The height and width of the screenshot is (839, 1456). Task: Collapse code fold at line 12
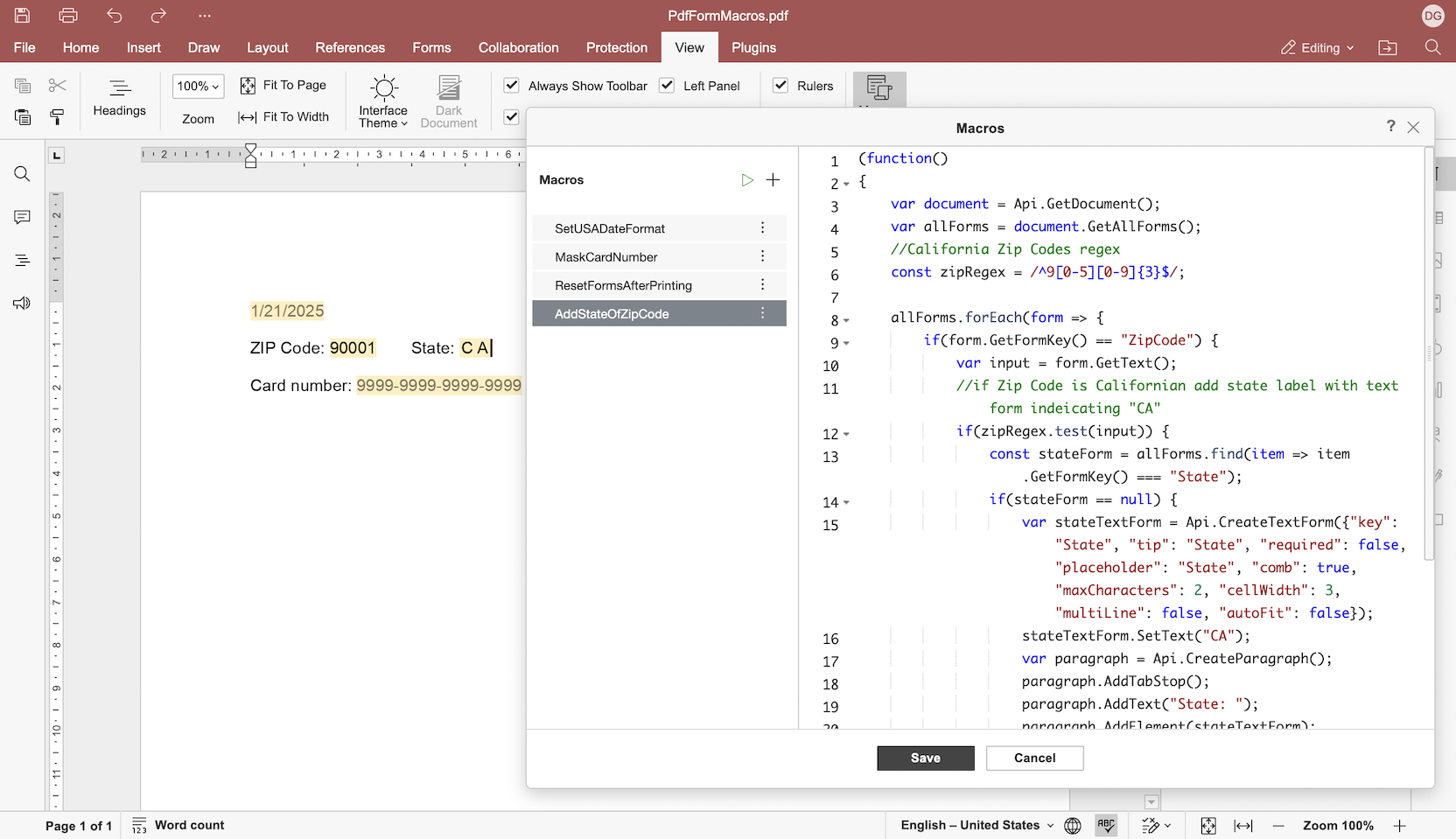pyautogui.click(x=847, y=434)
